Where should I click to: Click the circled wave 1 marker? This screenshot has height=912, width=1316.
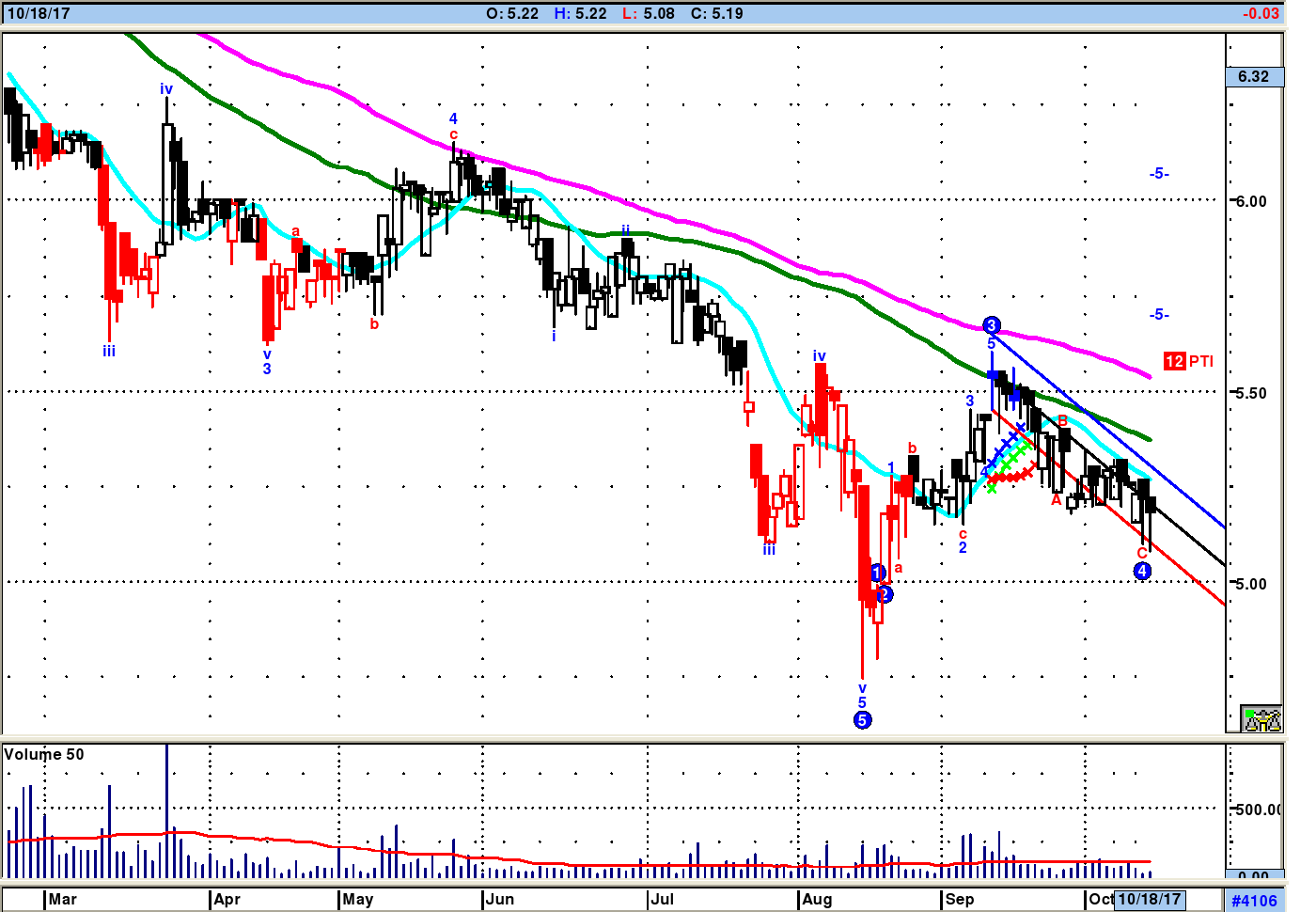point(877,573)
